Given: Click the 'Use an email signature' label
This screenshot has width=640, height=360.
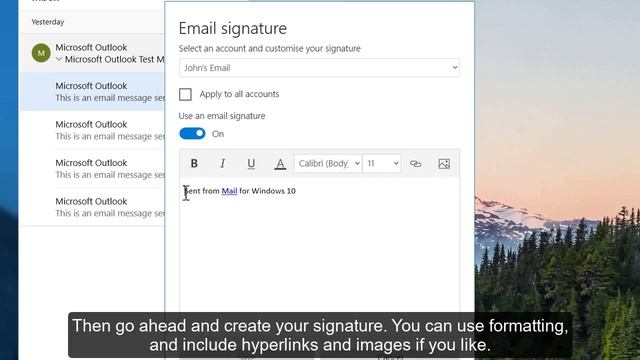Looking at the screenshot, I should pos(222,116).
